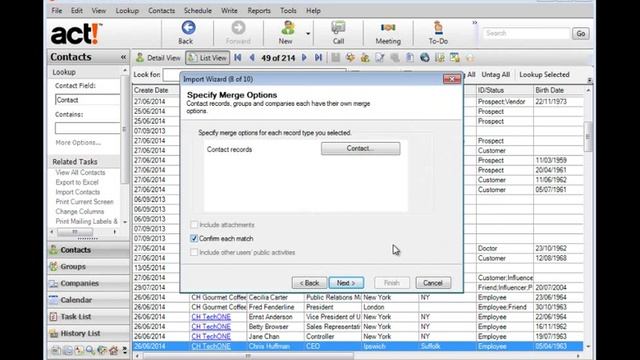
Task: Open the Tools menu
Action: (x=288, y=11)
